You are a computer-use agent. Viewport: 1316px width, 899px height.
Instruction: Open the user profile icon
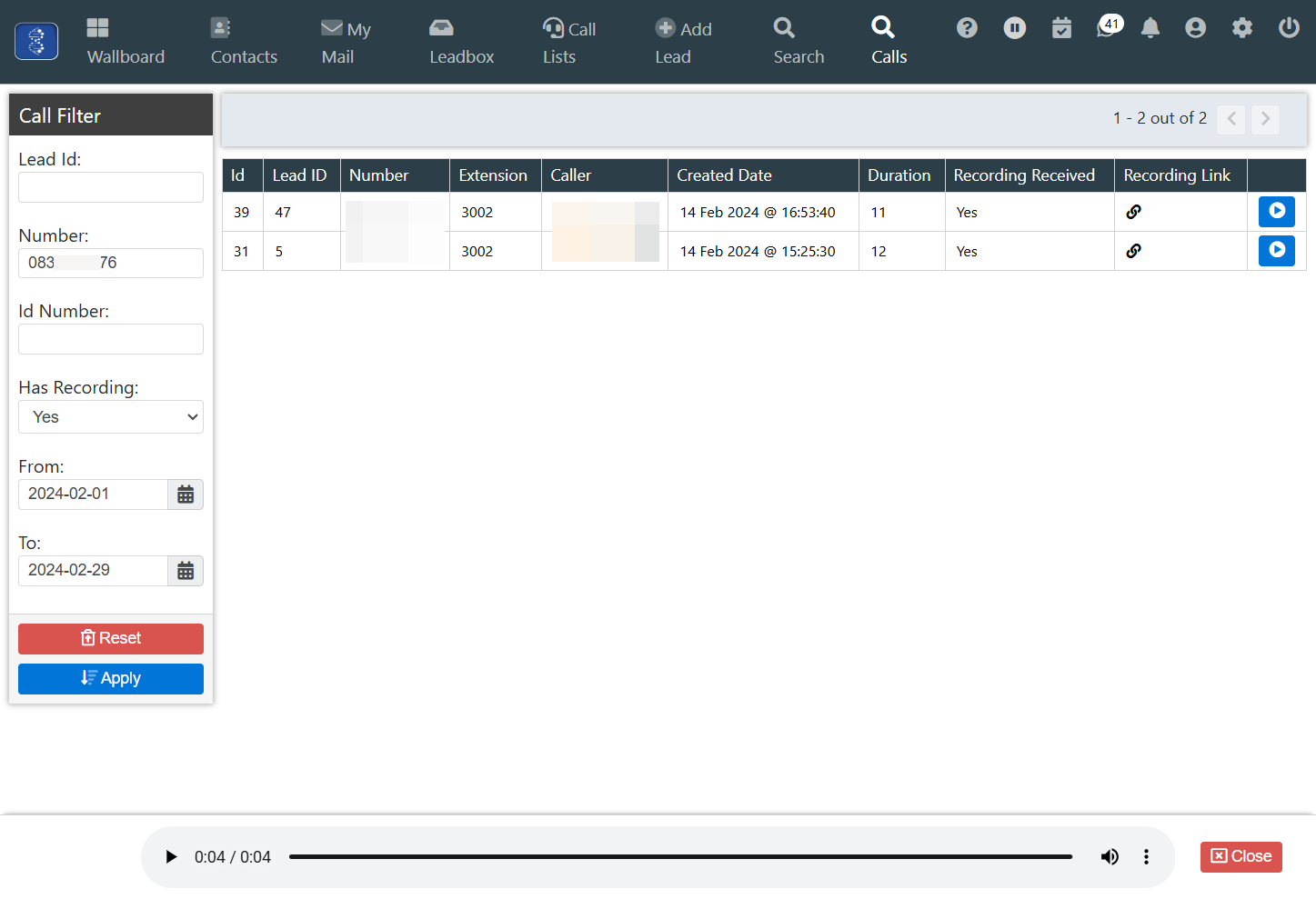1195,28
